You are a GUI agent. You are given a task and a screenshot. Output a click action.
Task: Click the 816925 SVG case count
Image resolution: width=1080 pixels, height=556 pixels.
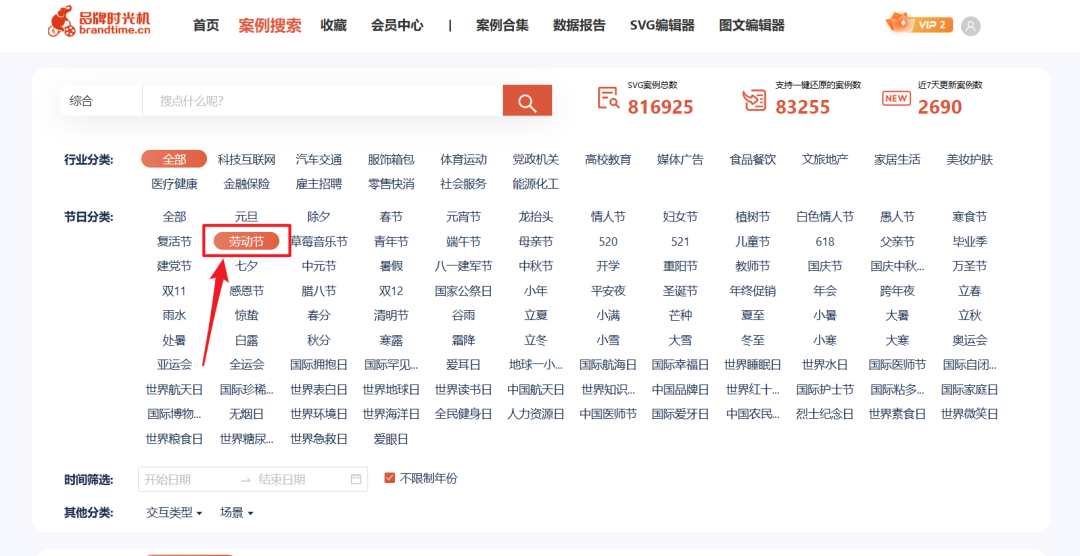tap(660, 107)
